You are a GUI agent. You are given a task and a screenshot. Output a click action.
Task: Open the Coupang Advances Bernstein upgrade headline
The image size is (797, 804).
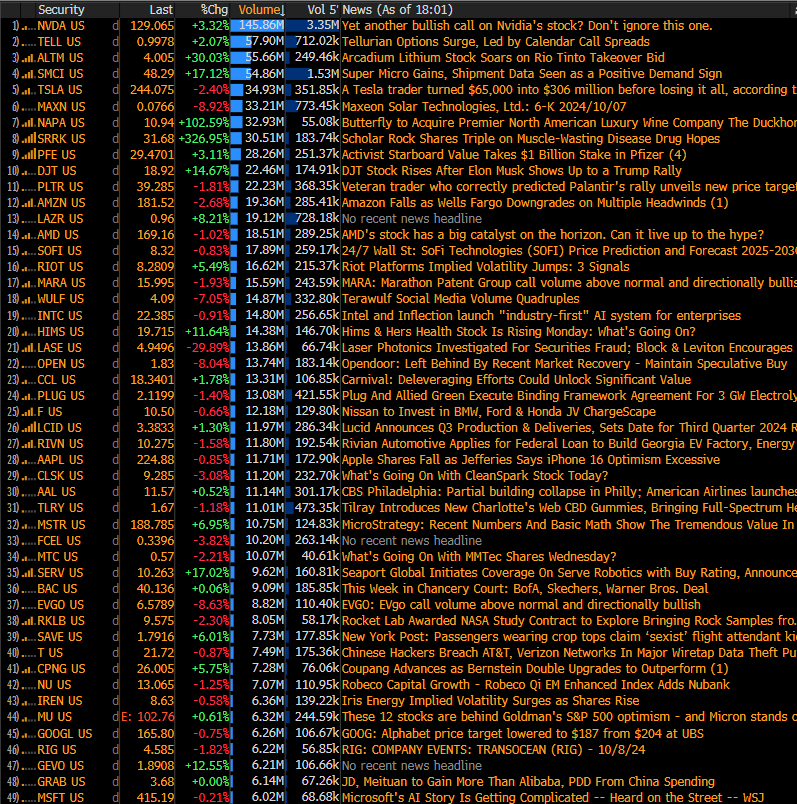pos(535,669)
